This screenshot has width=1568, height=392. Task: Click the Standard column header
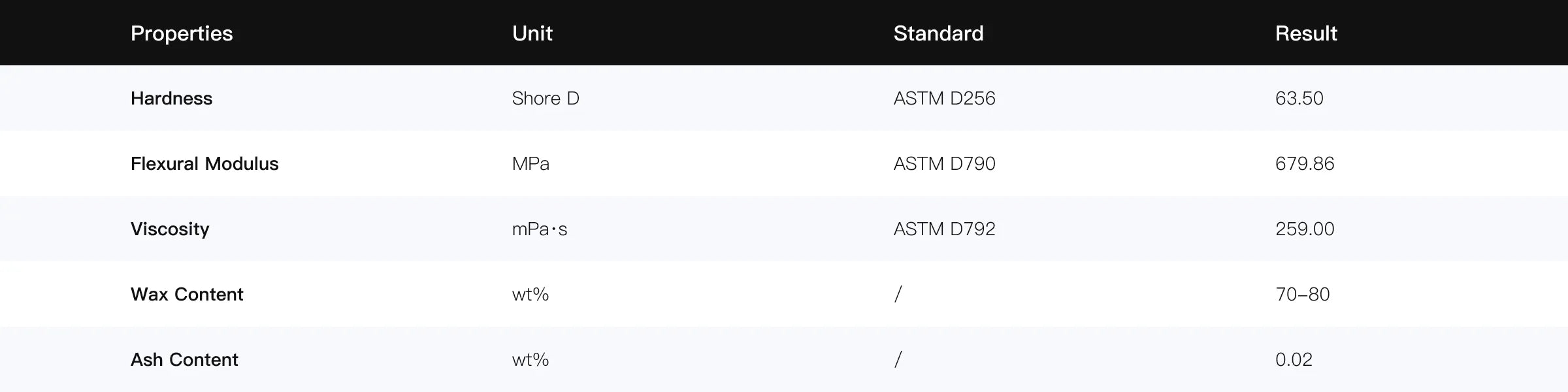pos(938,33)
